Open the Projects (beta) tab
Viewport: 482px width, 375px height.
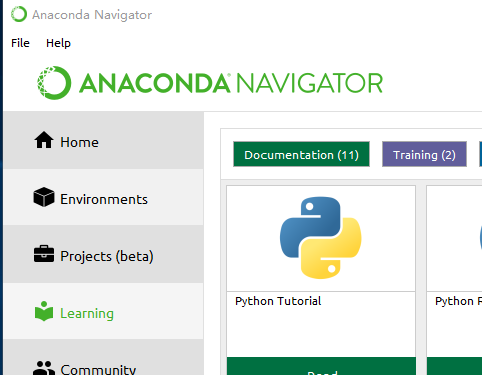[x=104, y=254]
